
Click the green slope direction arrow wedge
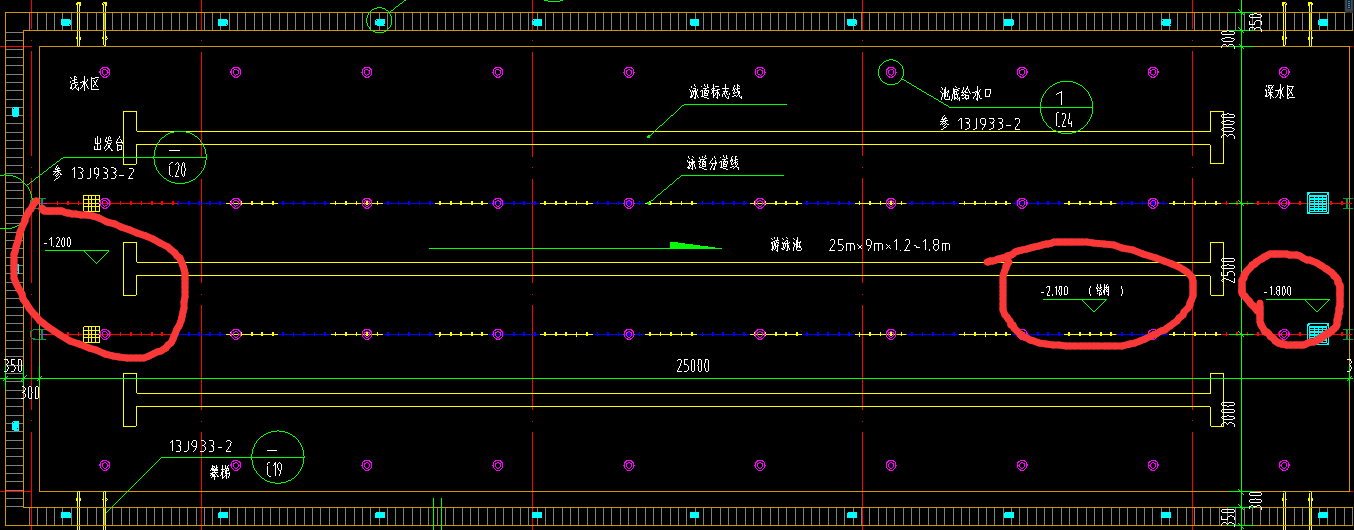[695, 245]
